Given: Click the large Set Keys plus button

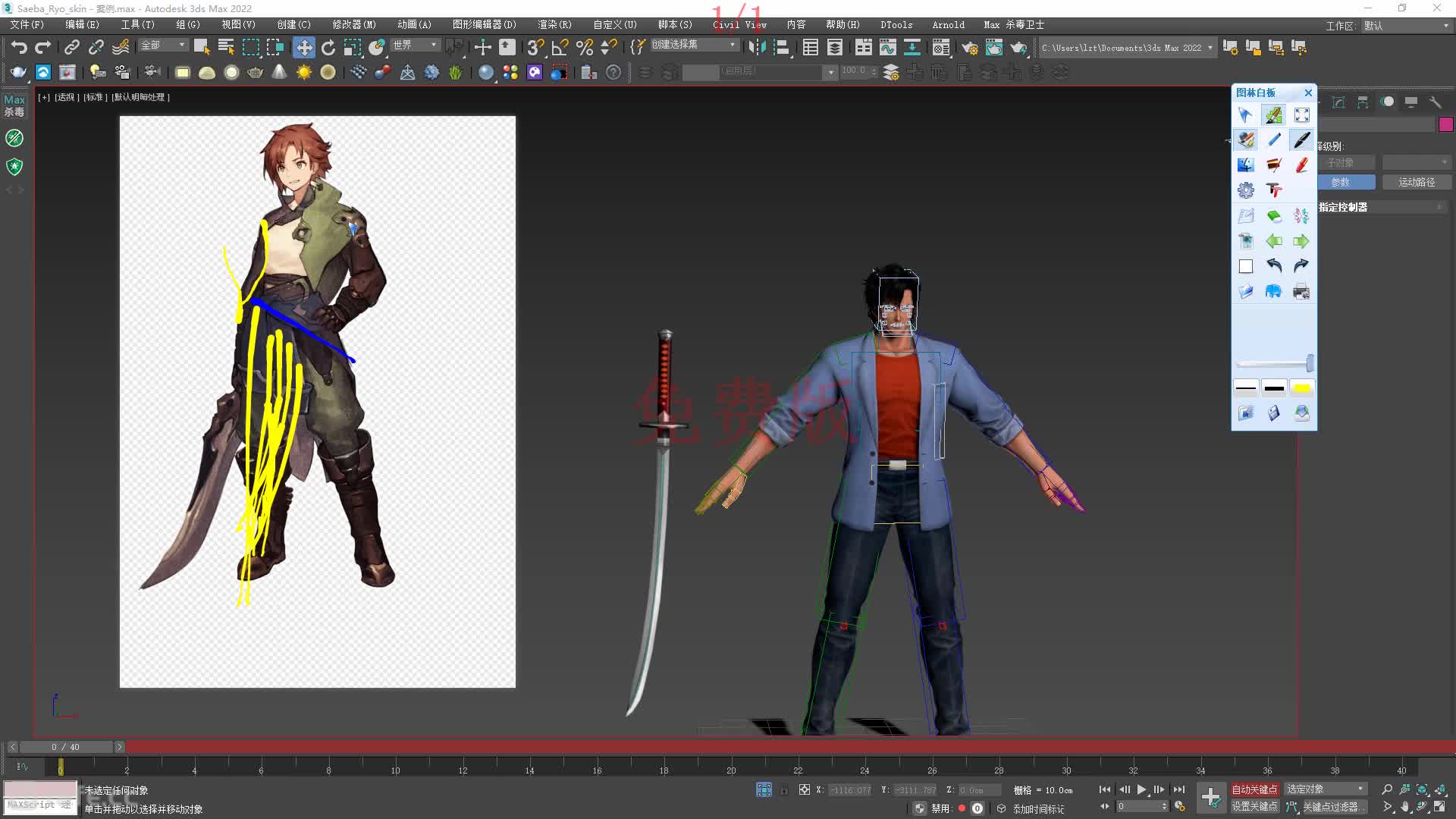Looking at the screenshot, I should click(1211, 798).
